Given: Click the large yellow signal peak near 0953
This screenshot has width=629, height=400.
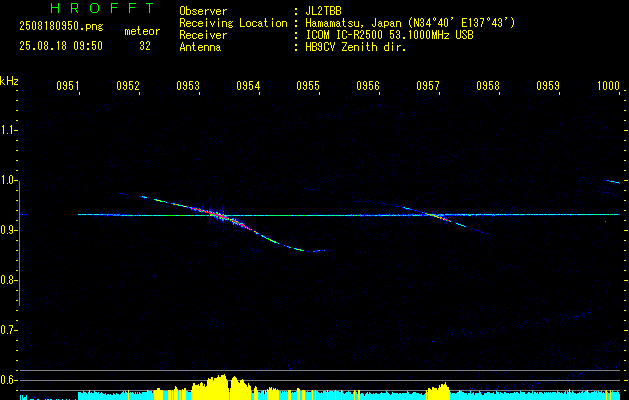Looking at the screenshot, I should click(x=221, y=386).
